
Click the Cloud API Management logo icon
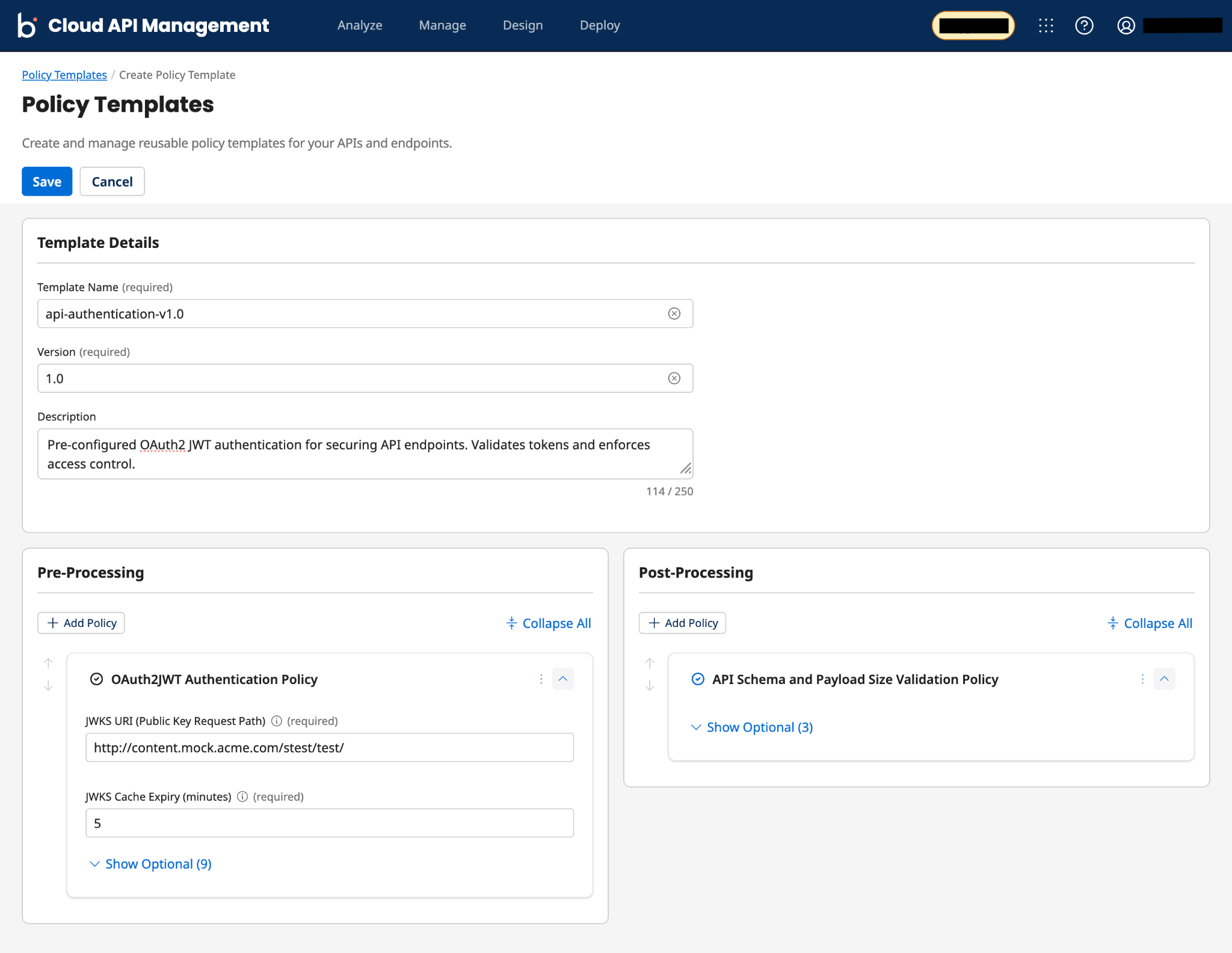click(27, 25)
